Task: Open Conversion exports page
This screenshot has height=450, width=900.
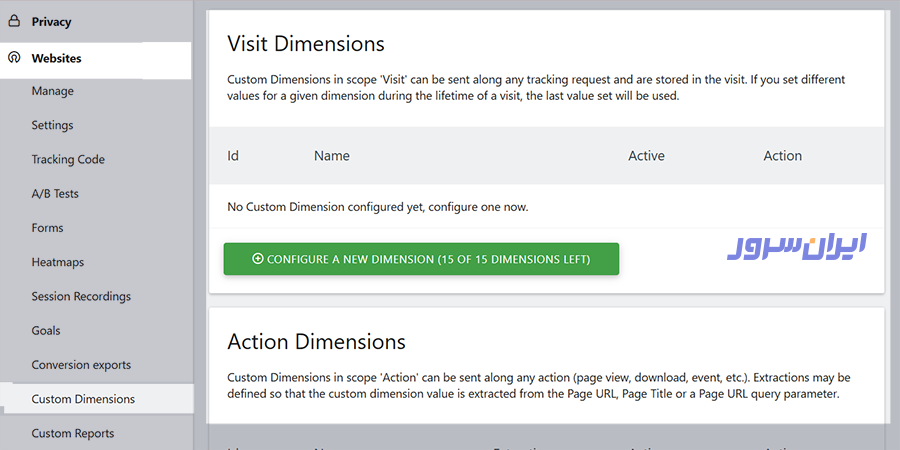Action: [x=81, y=365]
